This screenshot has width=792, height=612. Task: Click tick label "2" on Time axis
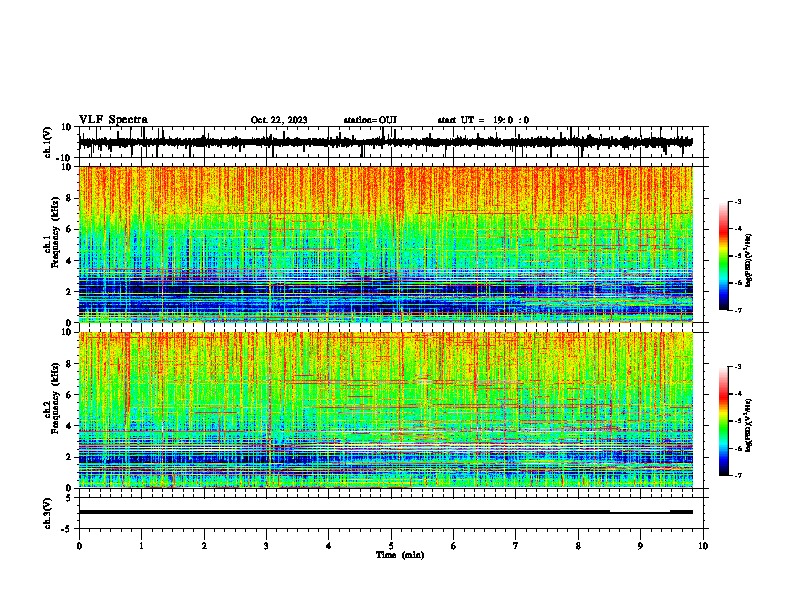click(204, 545)
